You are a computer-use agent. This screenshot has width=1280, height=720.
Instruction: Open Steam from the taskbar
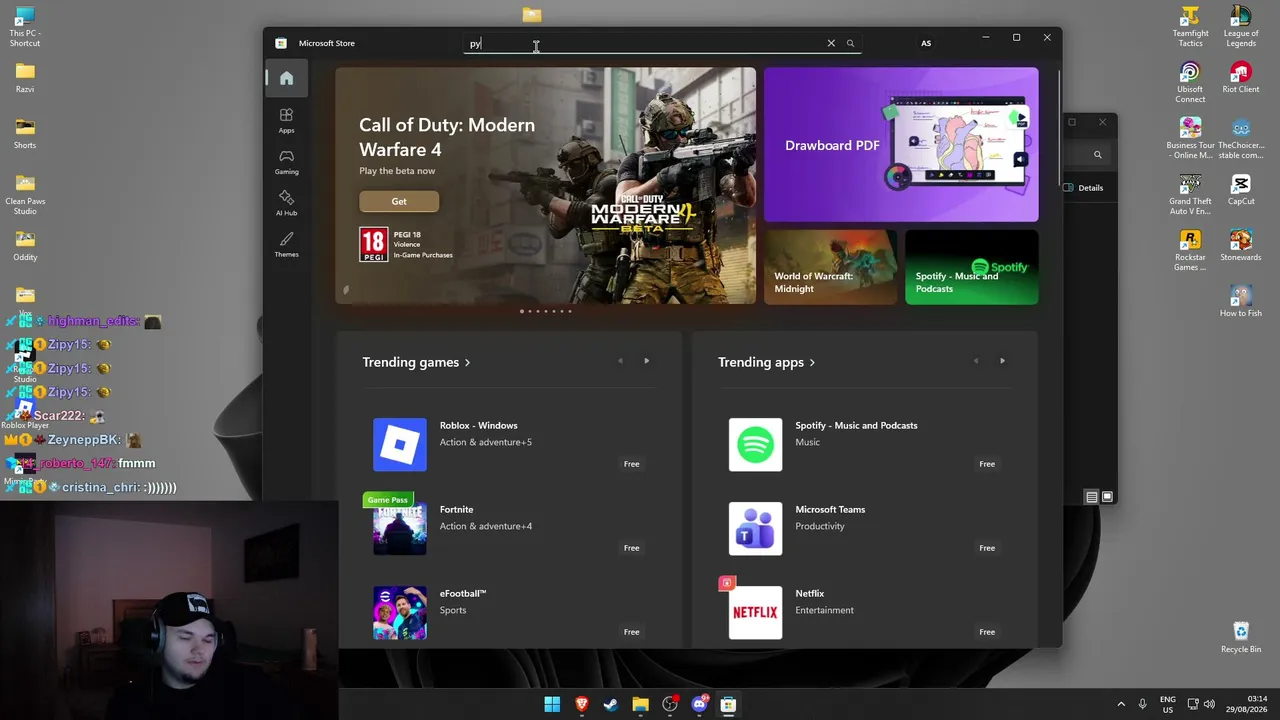click(611, 705)
